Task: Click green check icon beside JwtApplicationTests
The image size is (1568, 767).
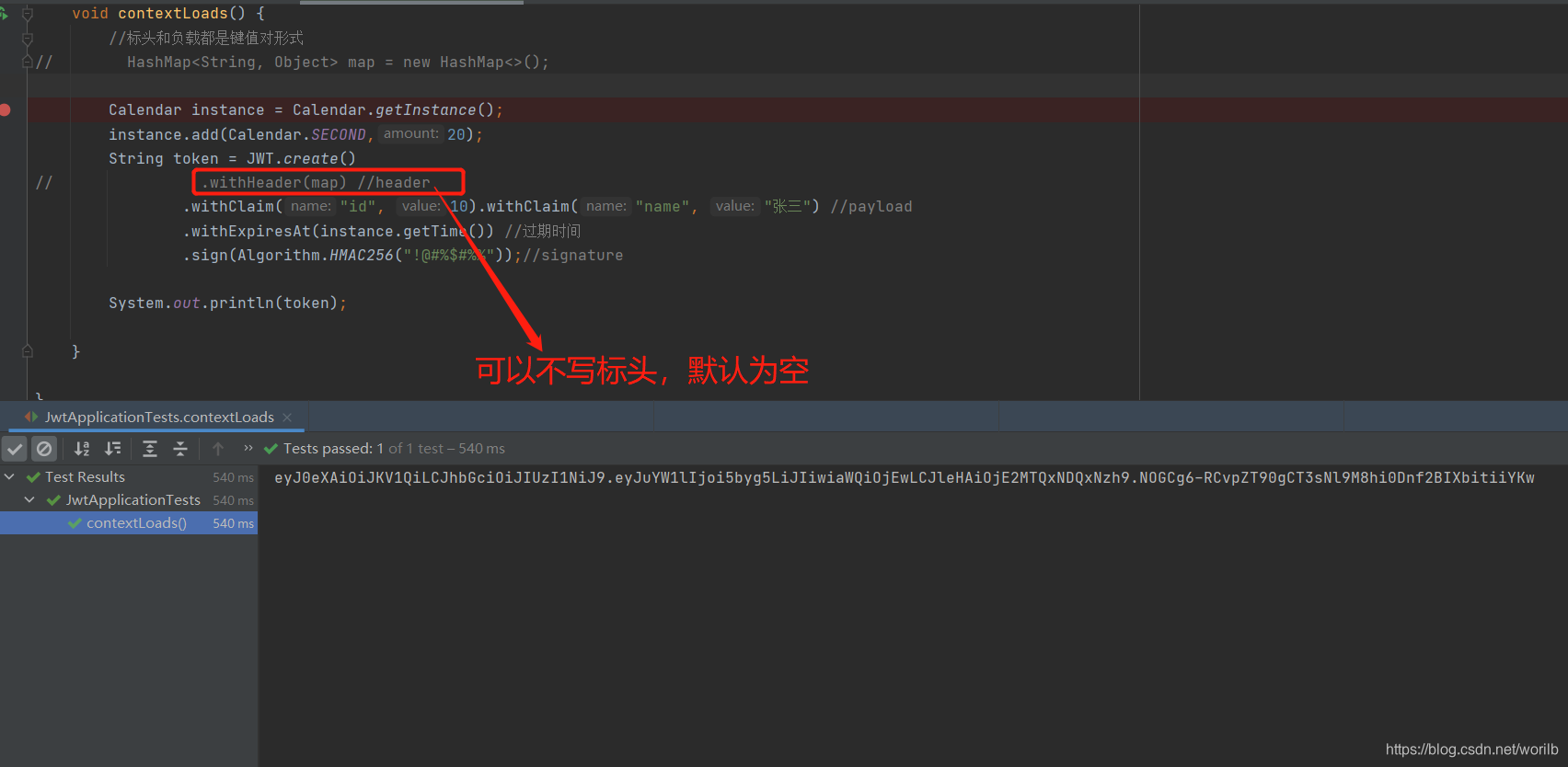Action: pyautogui.click(x=53, y=500)
